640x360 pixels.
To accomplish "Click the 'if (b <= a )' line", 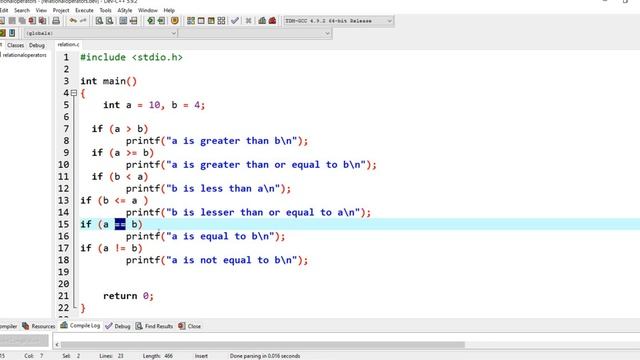I will point(114,200).
